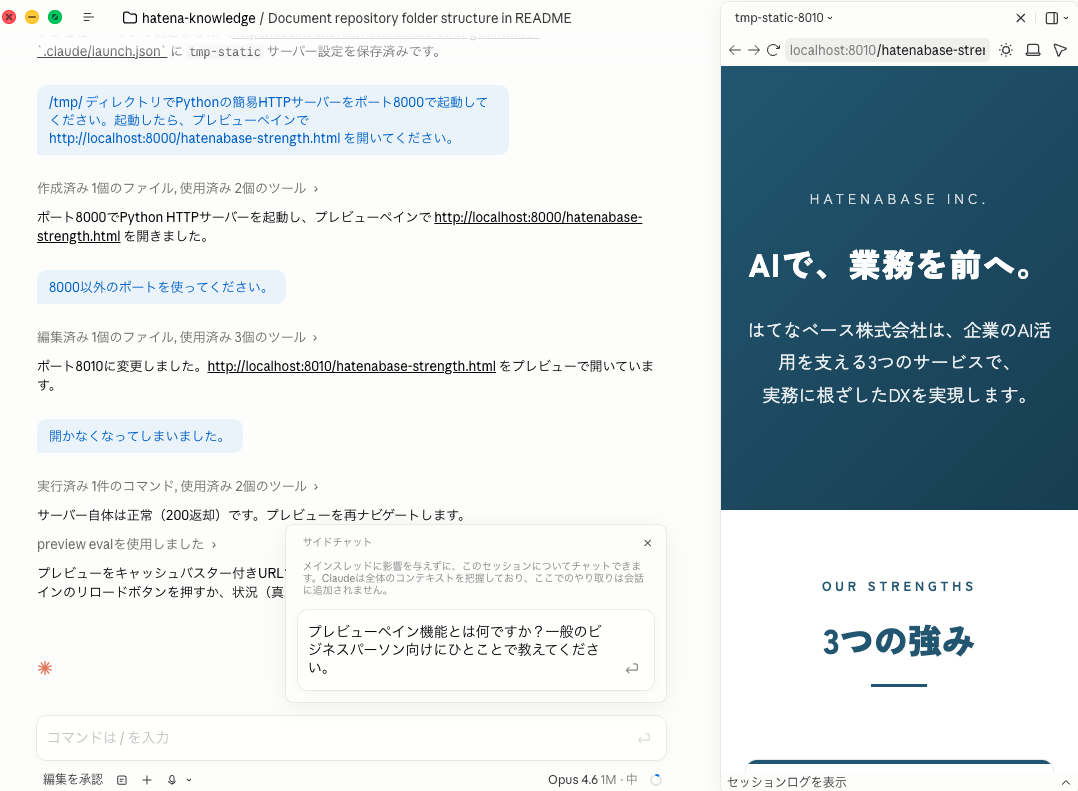The height and width of the screenshot is (791, 1078).
Task: Open the device preview laptop icon
Action: pyautogui.click(x=1033, y=50)
